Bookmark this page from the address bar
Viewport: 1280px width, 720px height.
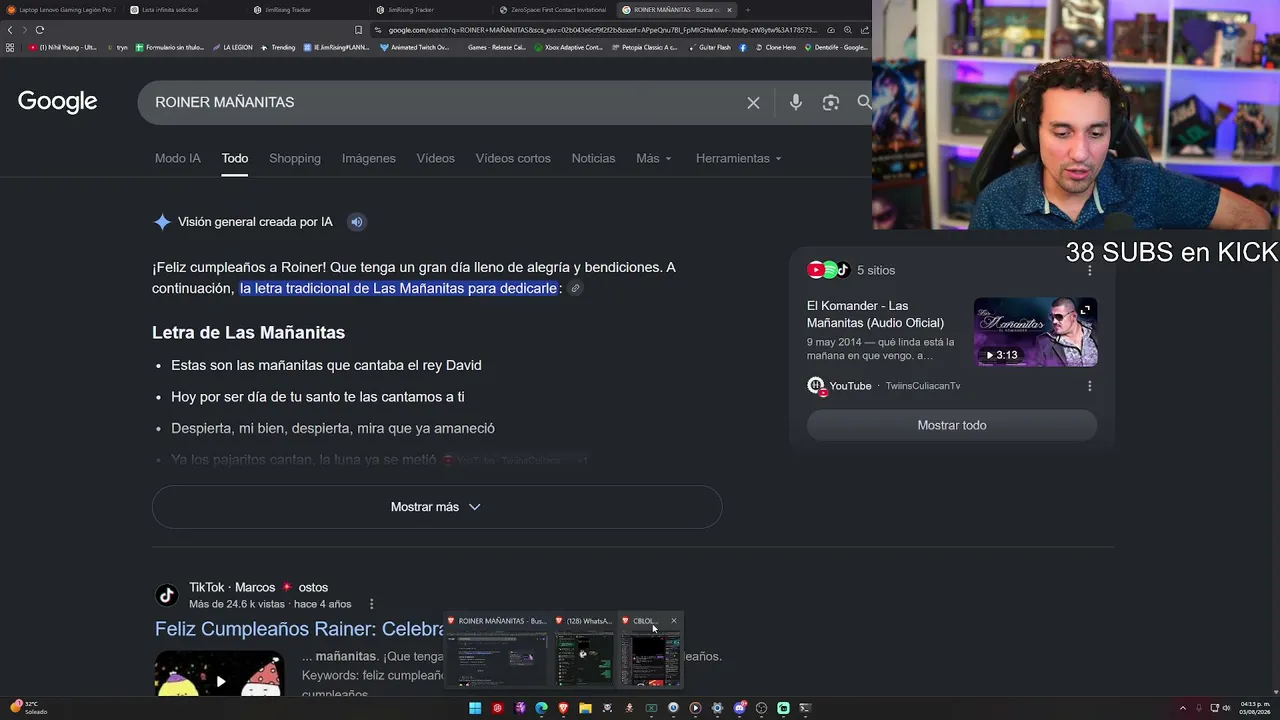point(358,30)
